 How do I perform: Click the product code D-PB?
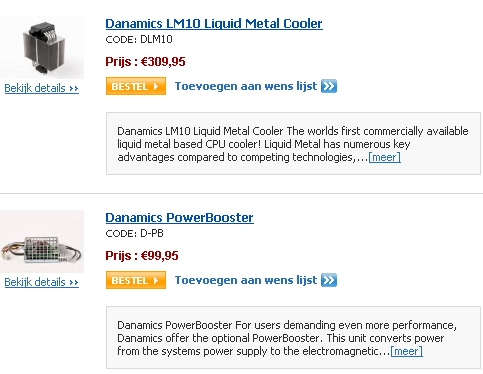tap(152, 233)
